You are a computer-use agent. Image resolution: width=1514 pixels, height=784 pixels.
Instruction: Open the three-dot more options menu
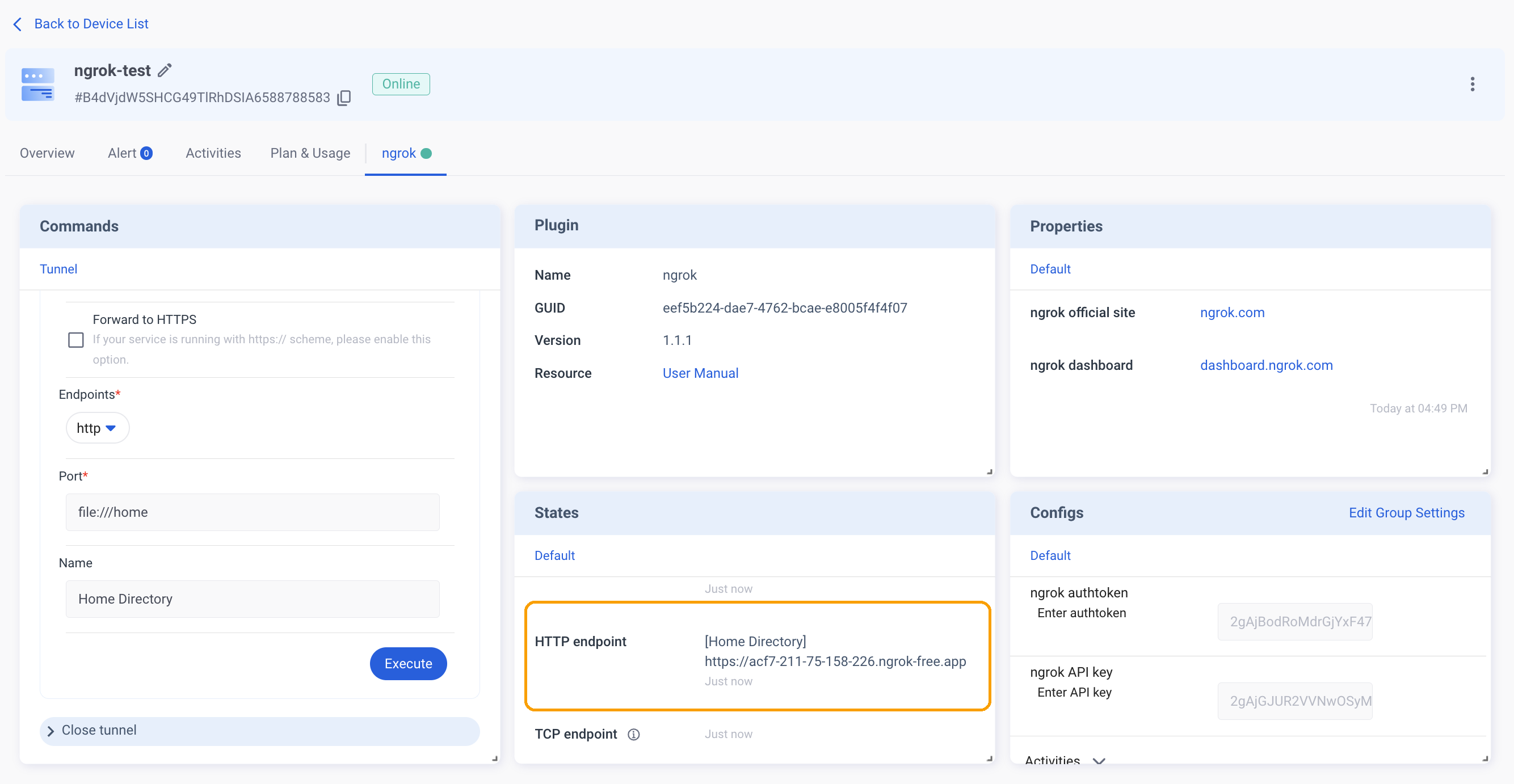pos(1472,84)
